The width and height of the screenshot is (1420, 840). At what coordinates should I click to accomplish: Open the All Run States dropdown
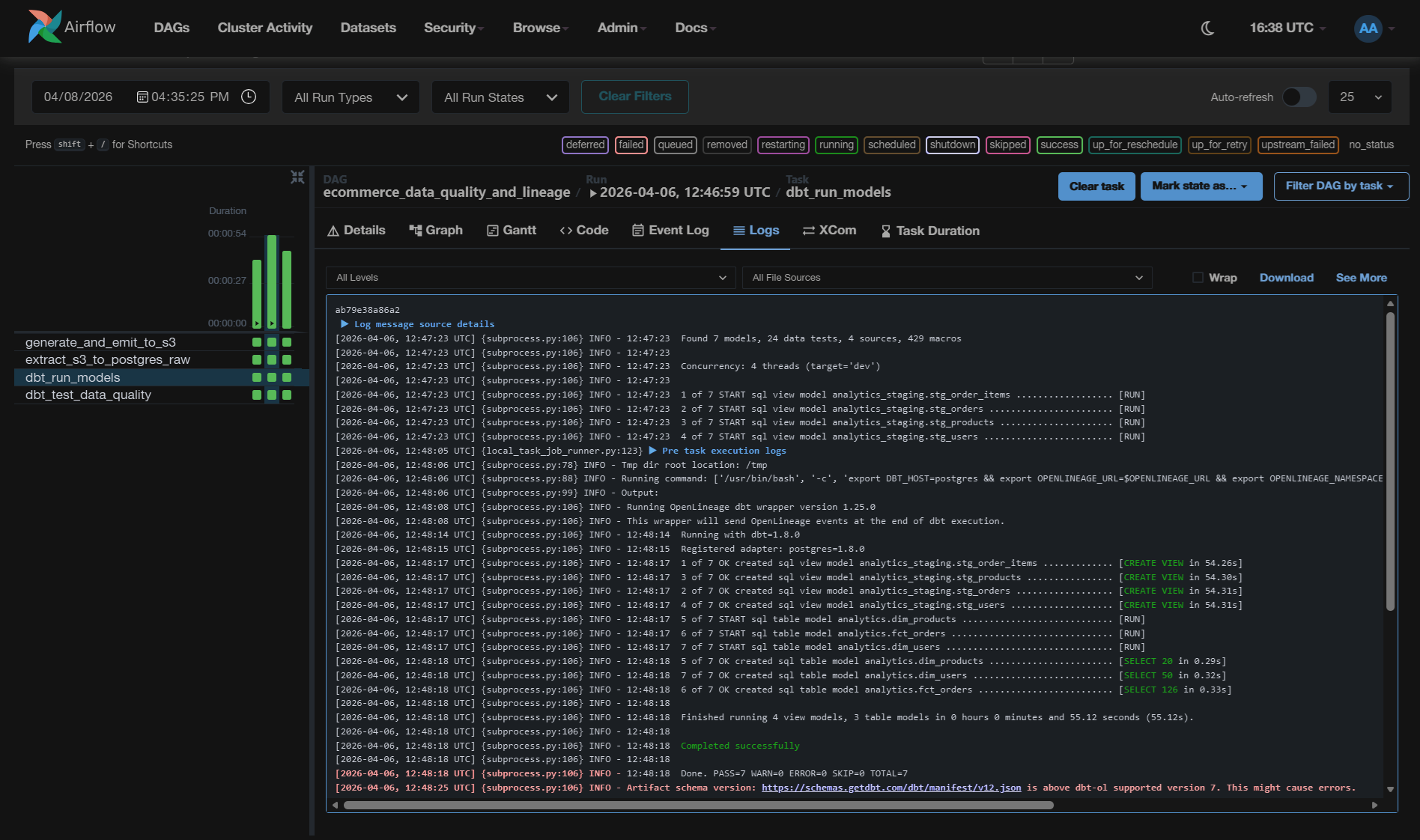click(x=500, y=97)
